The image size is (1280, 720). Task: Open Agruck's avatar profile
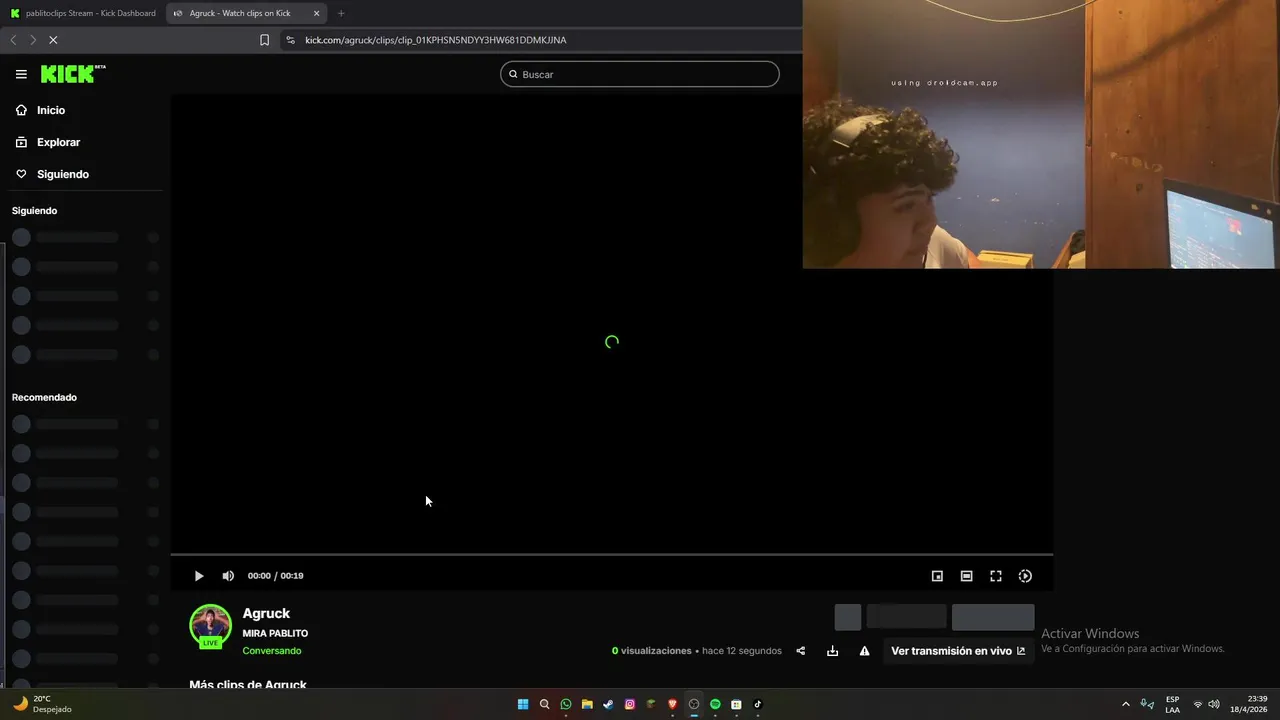[x=210, y=626]
